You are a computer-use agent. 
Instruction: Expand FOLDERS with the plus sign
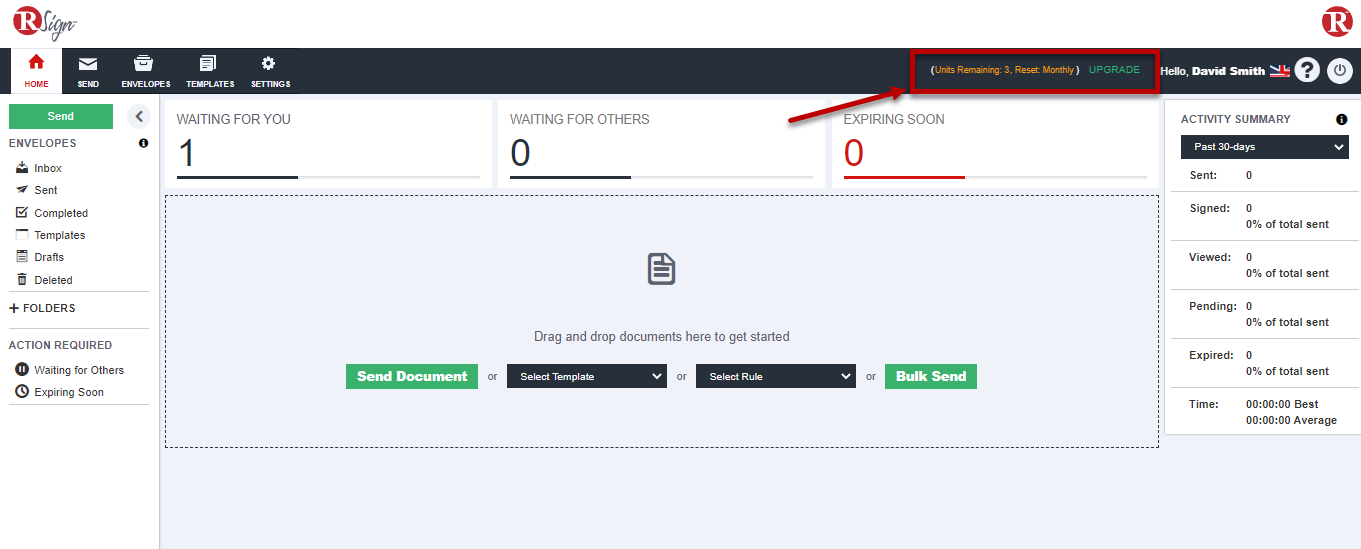[14, 308]
